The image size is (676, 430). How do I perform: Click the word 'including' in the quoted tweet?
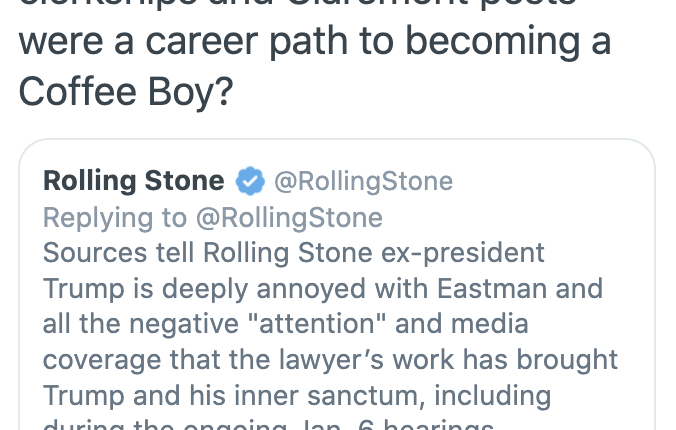point(492,395)
